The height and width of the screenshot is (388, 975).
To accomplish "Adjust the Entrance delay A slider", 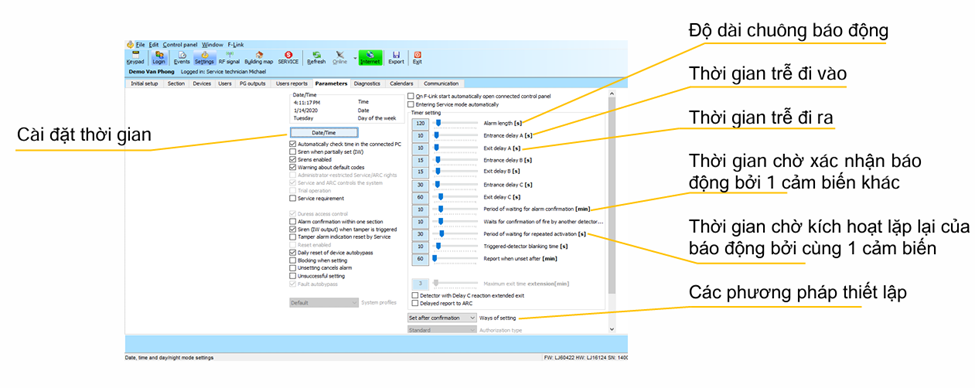I will [x=437, y=135].
